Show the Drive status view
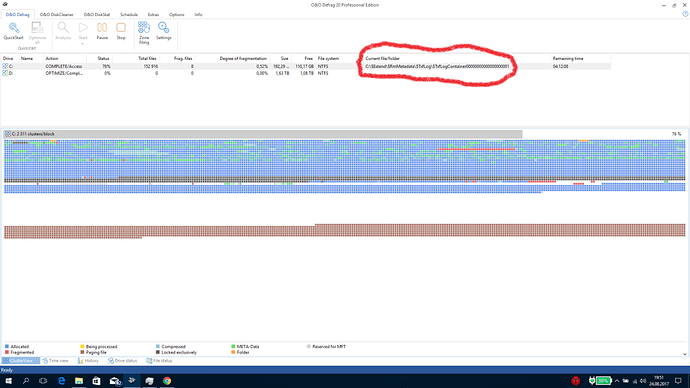Image resolution: width=690 pixels, height=388 pixels. click(123, 361)
